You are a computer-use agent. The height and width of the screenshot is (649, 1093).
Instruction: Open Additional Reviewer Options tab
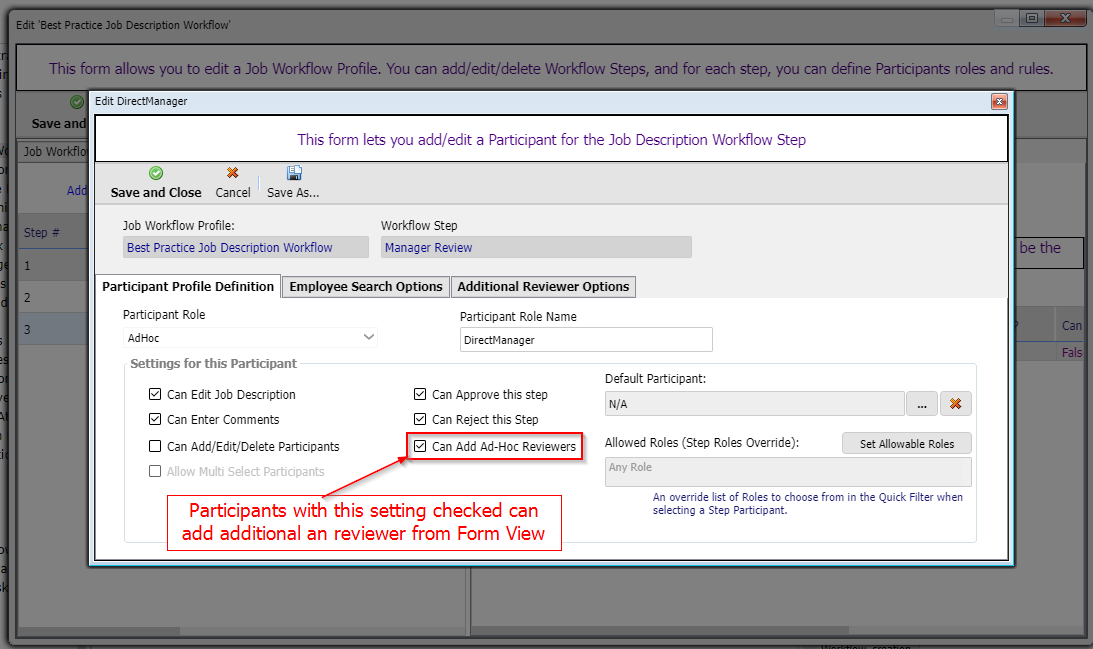pyautogui.click(x=543, y=287)
